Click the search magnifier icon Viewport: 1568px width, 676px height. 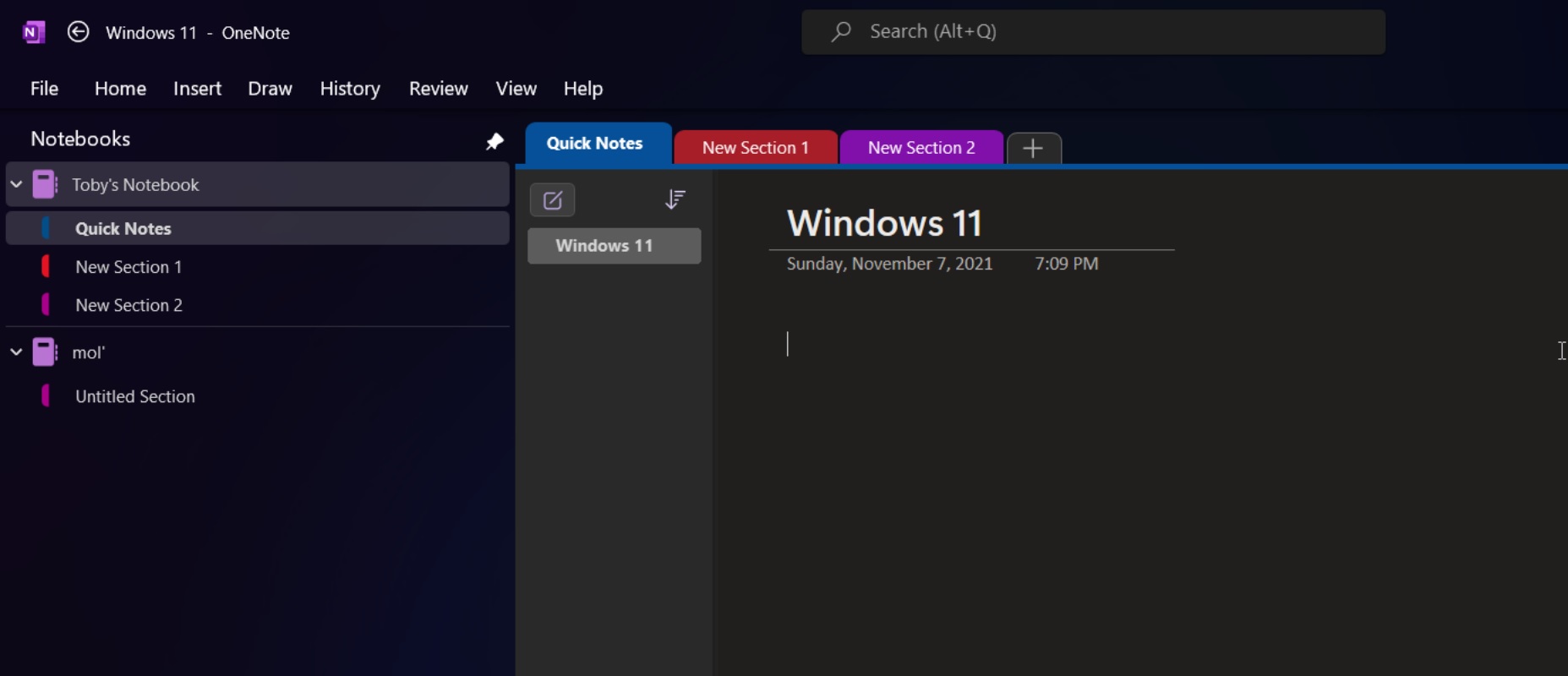coord(840,32)
